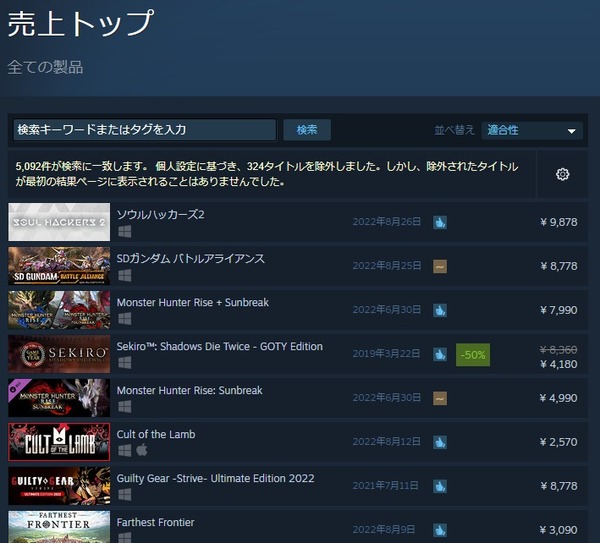Open Guilty Gear -Strive- Ultimate Edition 2022 title
This screenshot has width=600, height=543.
click(215, 479)
